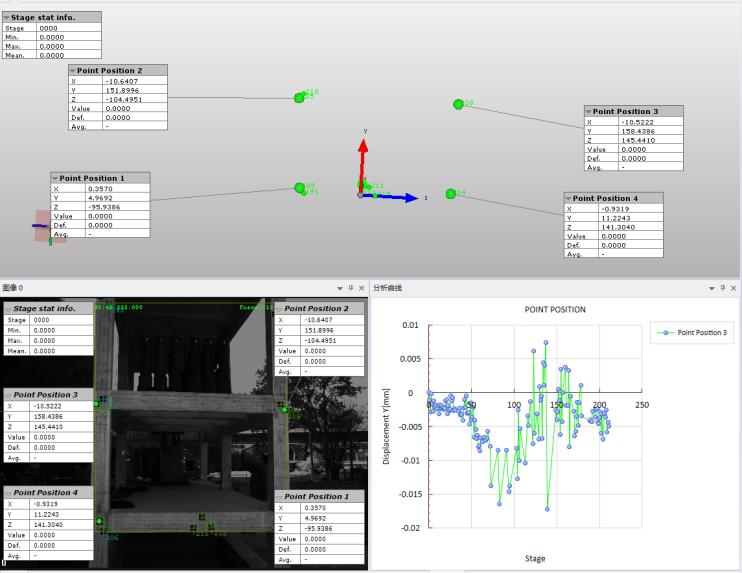Select the green point marker linked to Point Position 2
The width and height of the screenshot is (742, 573).
point(299,97)
